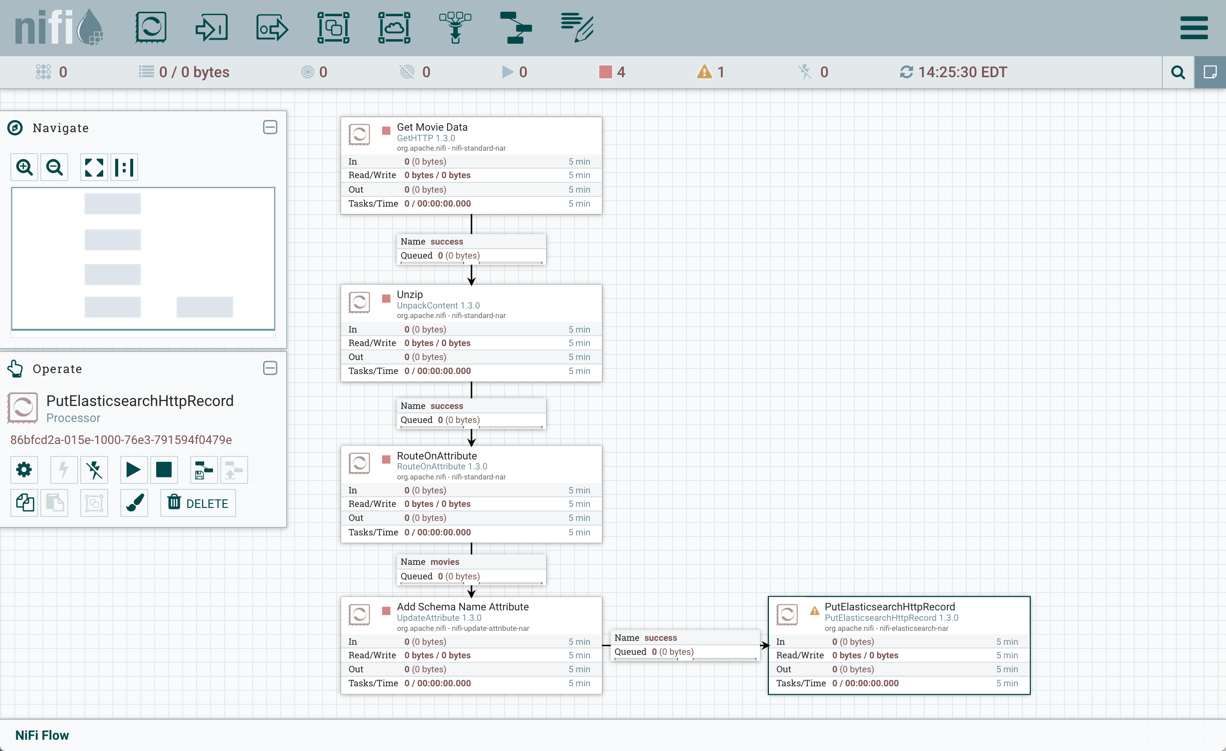Screen dimensions: 1226x751
Task: Zoom in using the Navigate panel magnifier
Action: pos(24,167)
